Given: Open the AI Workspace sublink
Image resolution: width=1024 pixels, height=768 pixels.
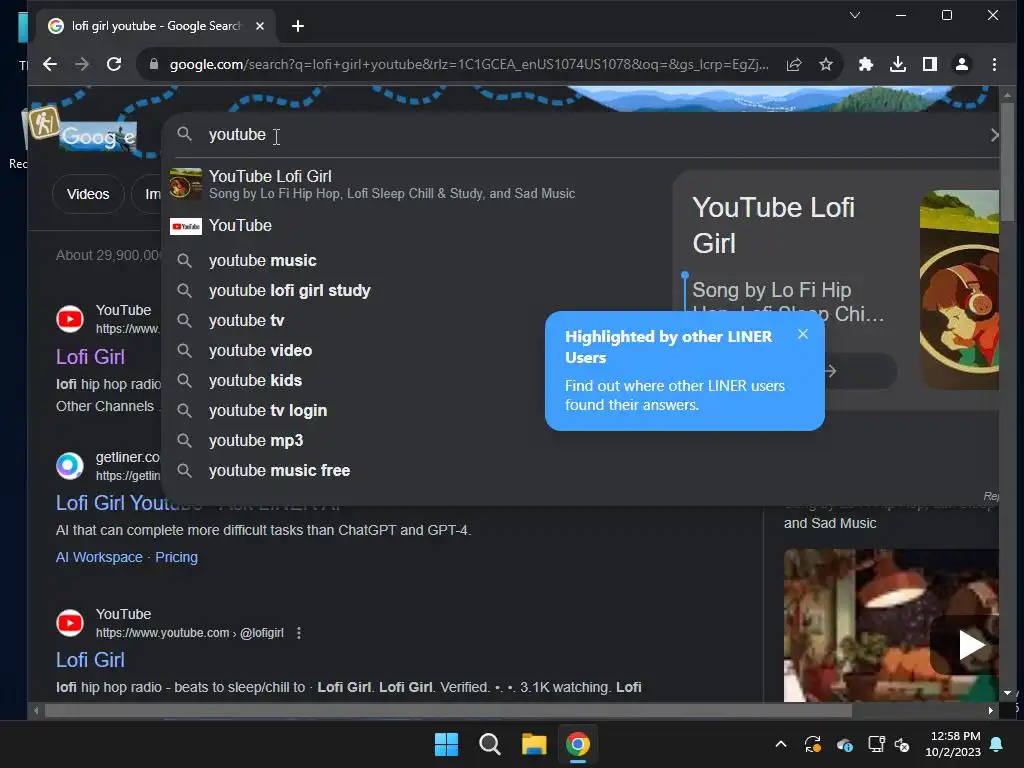Looking at the screenshot, I should [99, 557].
